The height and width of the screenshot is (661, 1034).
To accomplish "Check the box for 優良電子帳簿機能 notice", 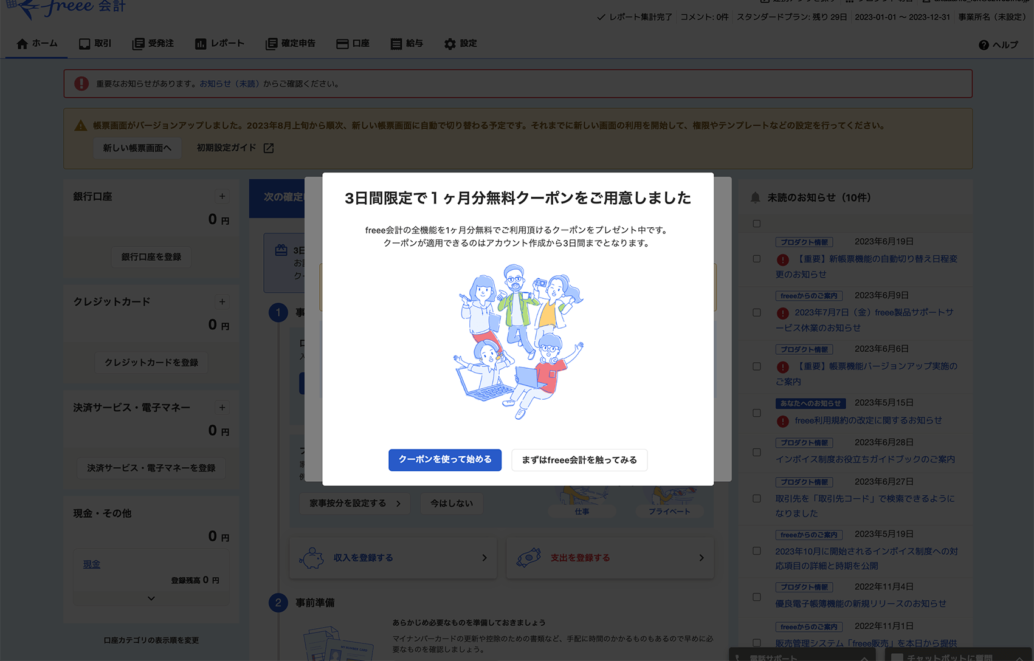I will point(756,597).
